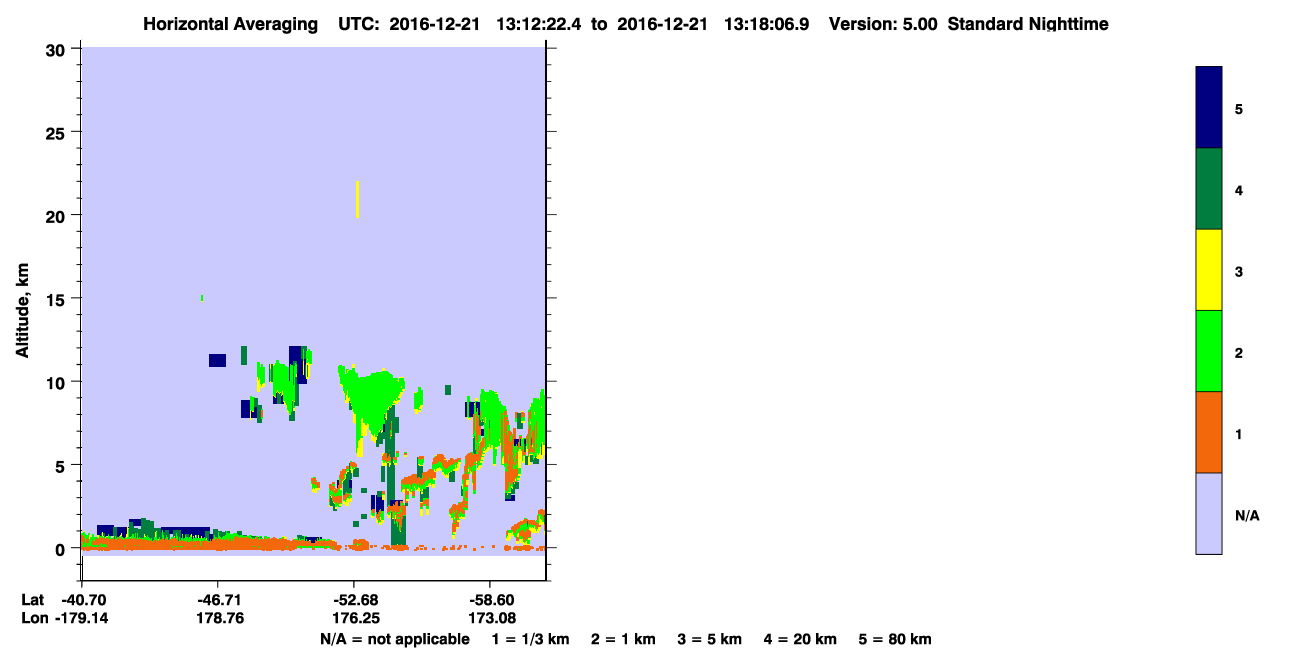
Task: Click the longitude value '178.76'
Action: coord(219,619)
